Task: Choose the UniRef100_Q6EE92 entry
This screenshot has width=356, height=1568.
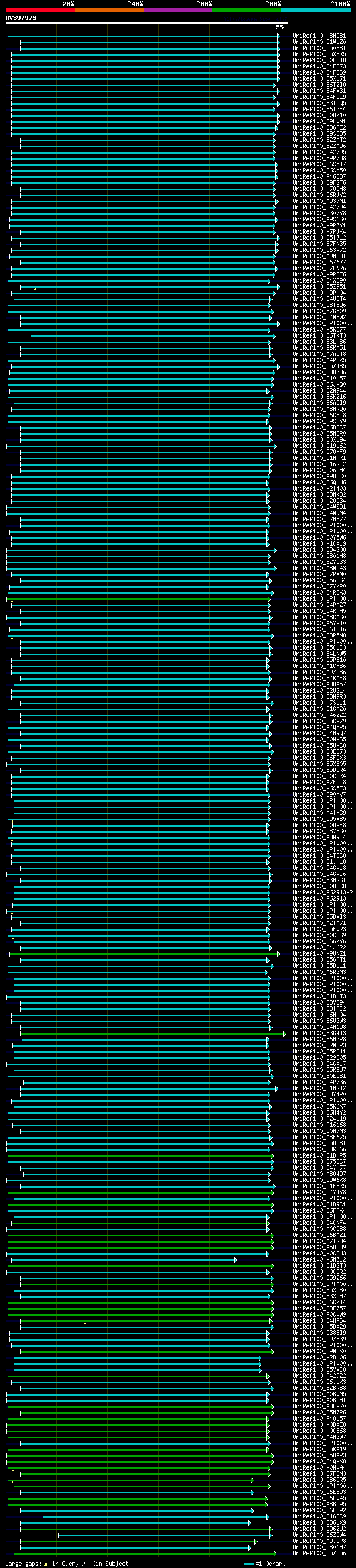Action: (319, 1510)
